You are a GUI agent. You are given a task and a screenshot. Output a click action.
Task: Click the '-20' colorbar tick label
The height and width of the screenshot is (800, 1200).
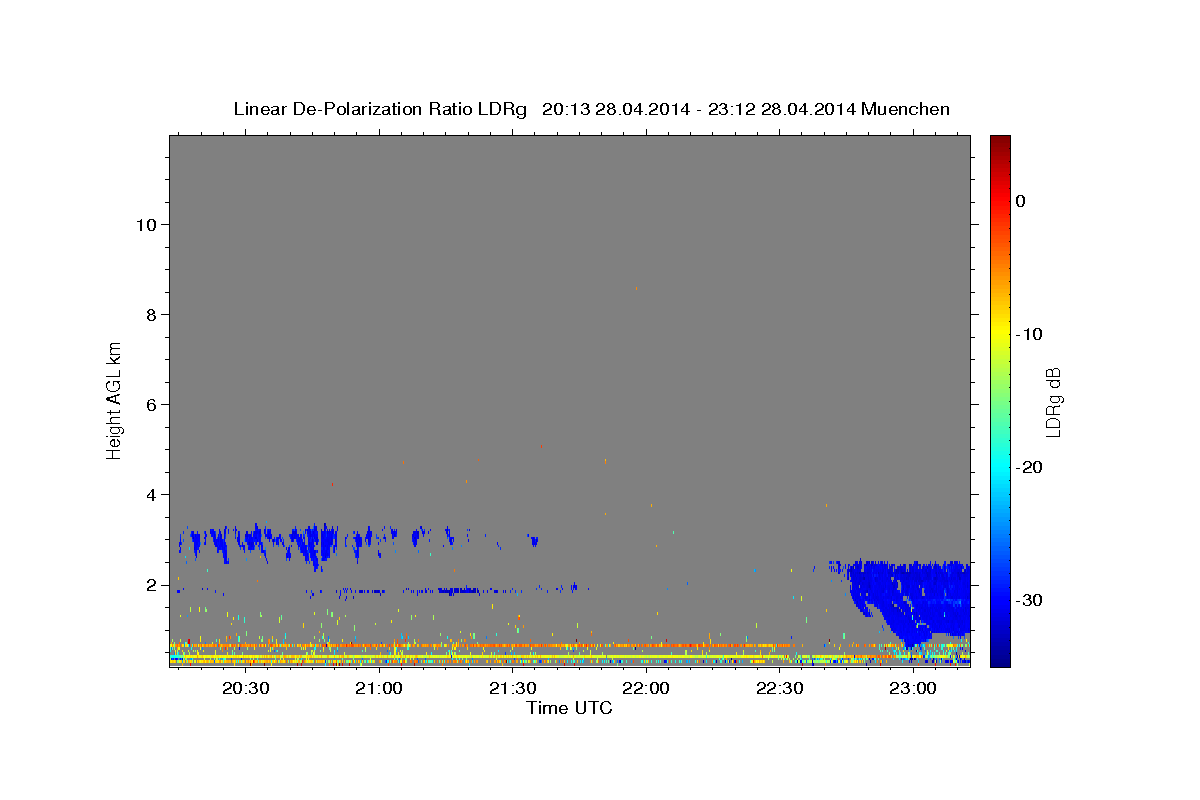coord(1029,467)
